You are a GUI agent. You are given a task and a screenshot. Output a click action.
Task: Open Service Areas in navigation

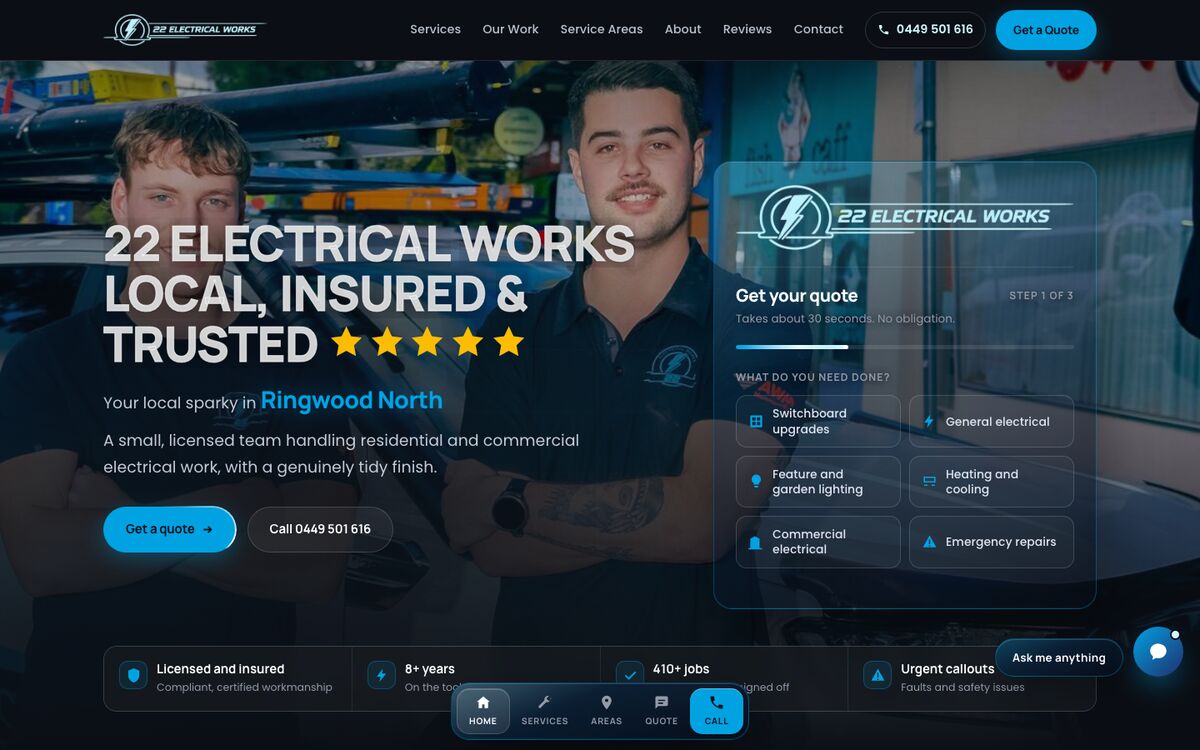(x=601, y=30)
